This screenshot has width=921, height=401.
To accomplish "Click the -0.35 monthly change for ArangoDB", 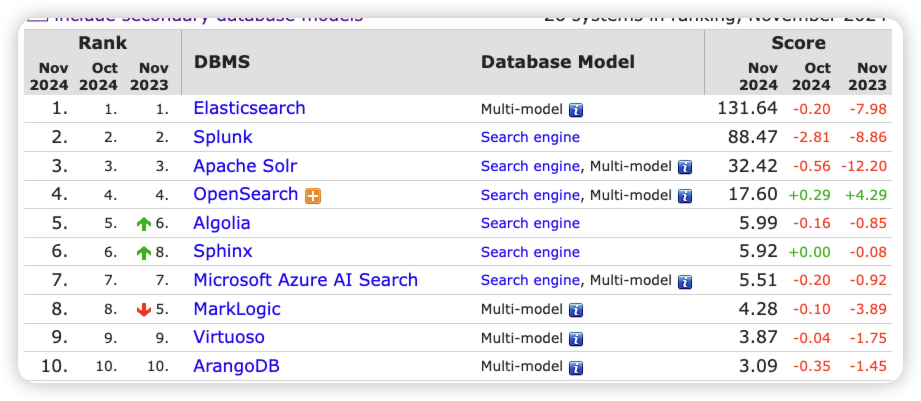I will pos(812,367).
